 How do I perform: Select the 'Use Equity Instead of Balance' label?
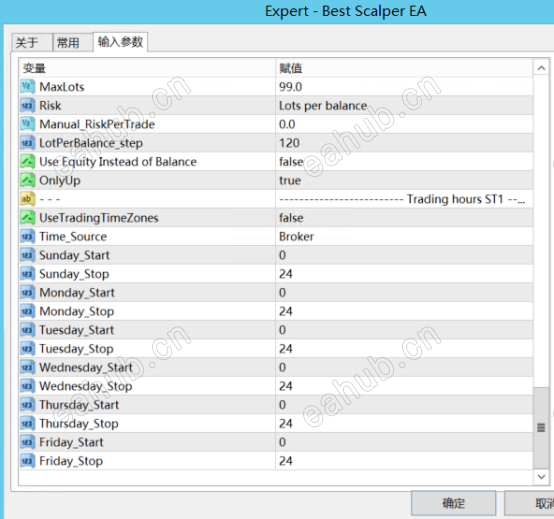point(118,162)
